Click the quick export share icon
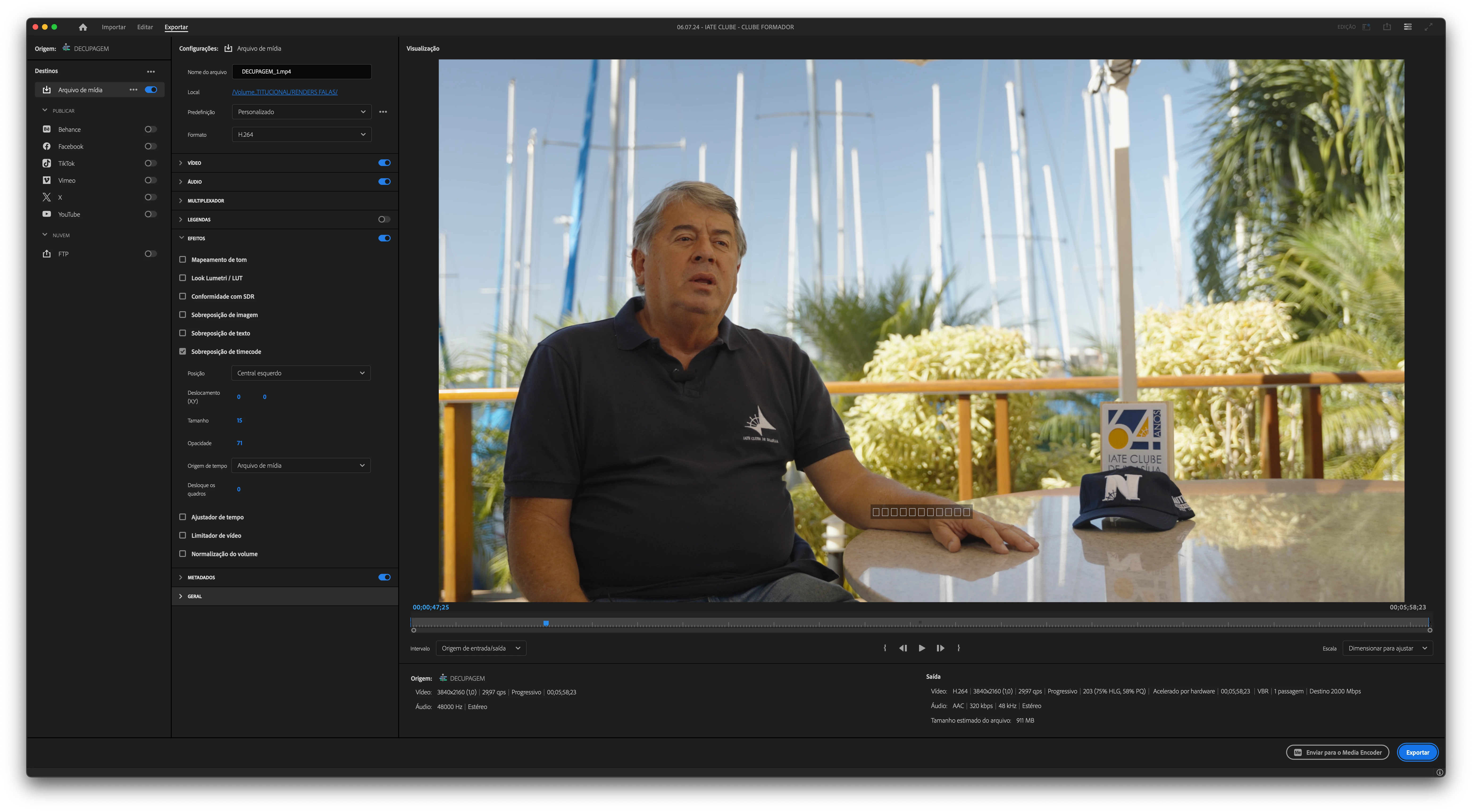This screenshot has height=812, width=1472. [1387, 27]
